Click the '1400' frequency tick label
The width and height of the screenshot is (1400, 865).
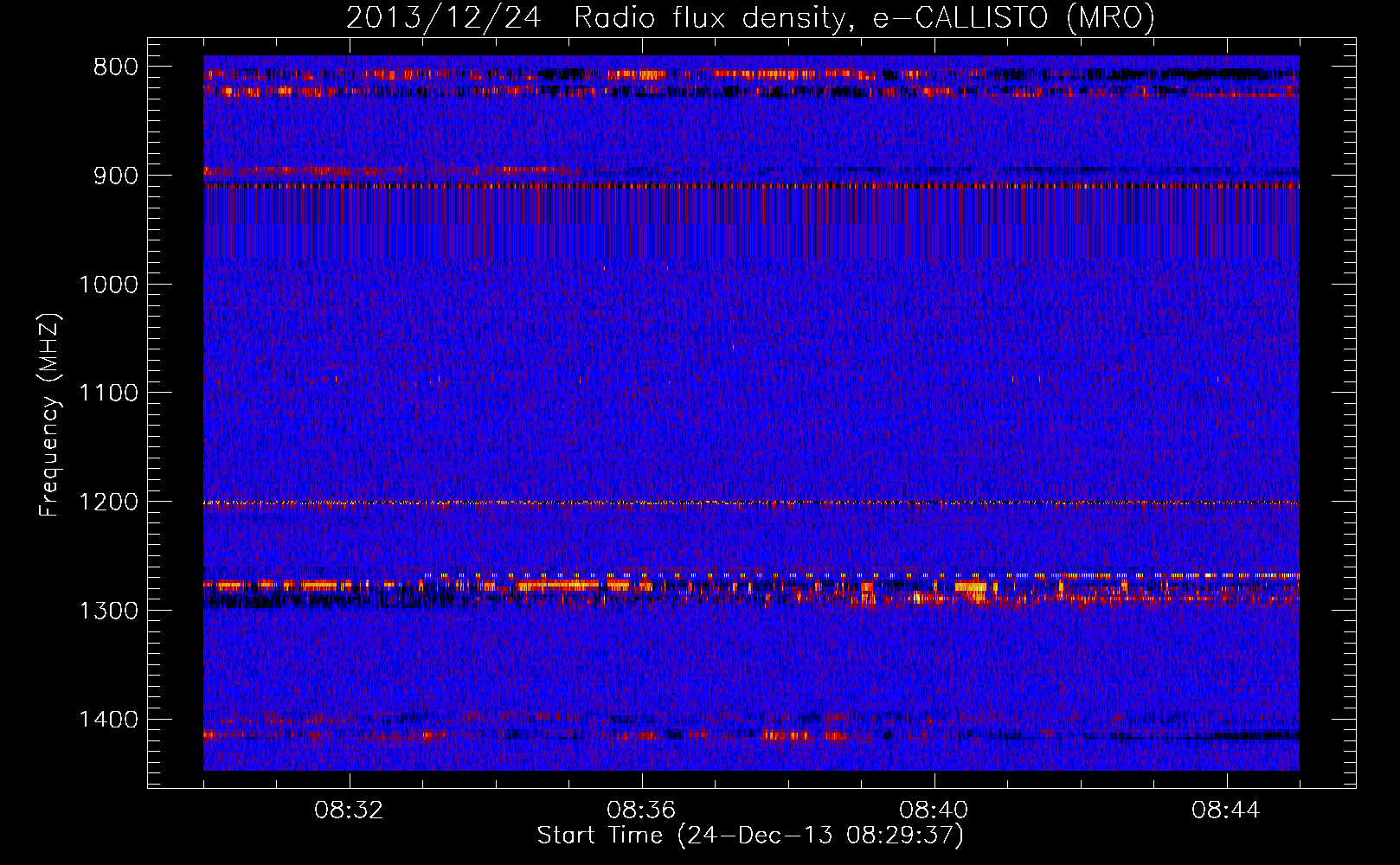click(x=108, y=720)
